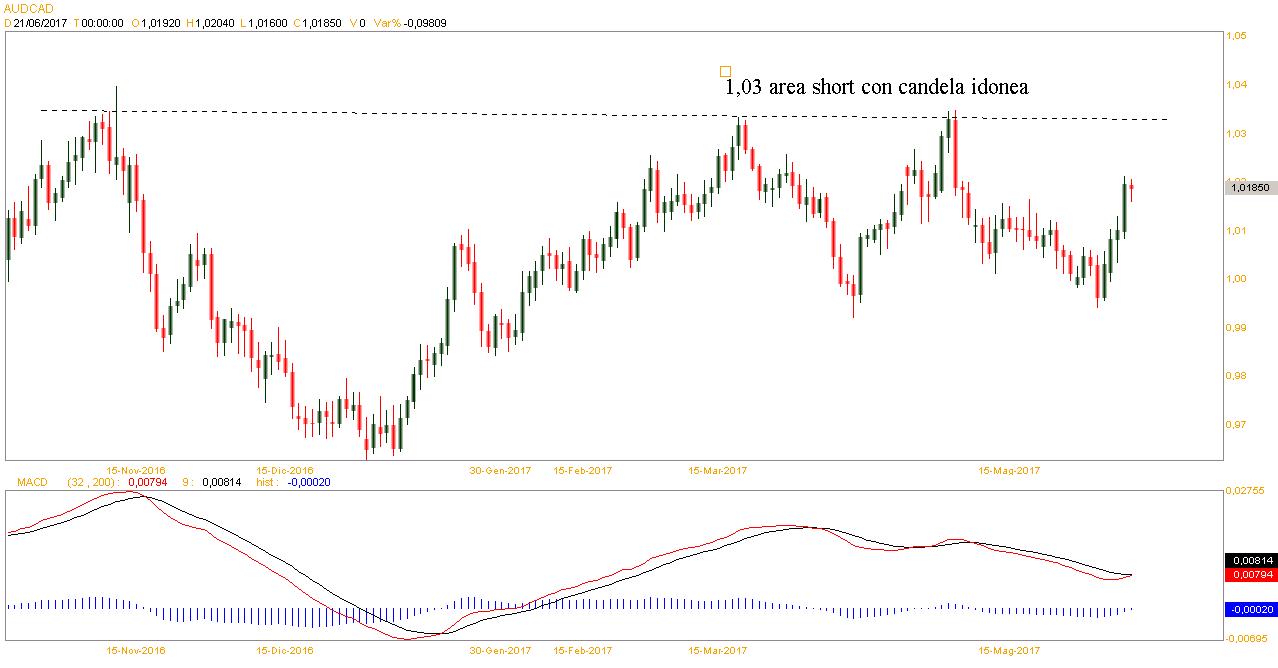Click the AUDCAD symbol title
The width and height of the screenshot is (1278, 668).
pos(28,8)
